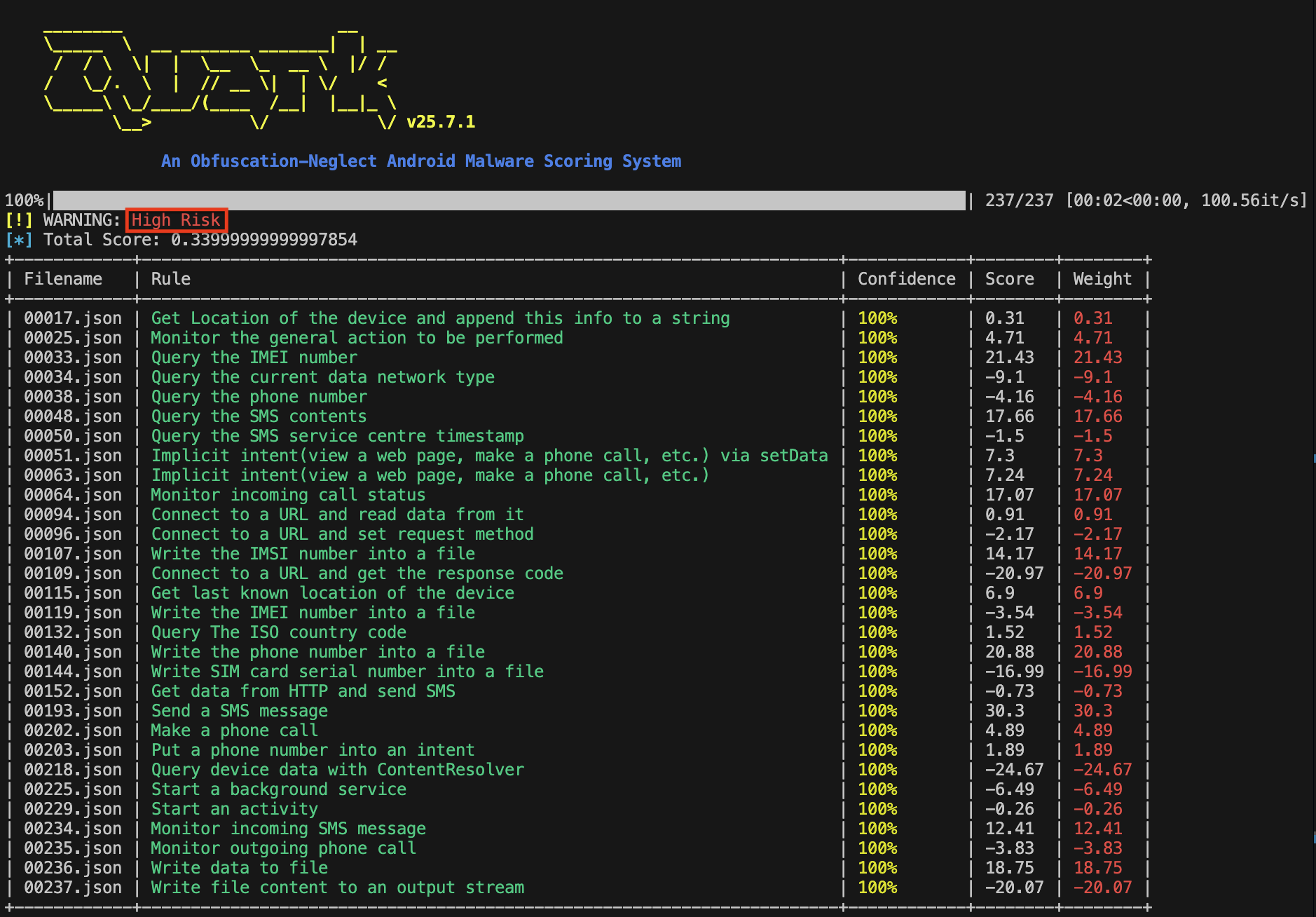Screen dimensions: 1316x917
Task: Click the red Weight value 17.66
Action: (x=1098, y=416)
